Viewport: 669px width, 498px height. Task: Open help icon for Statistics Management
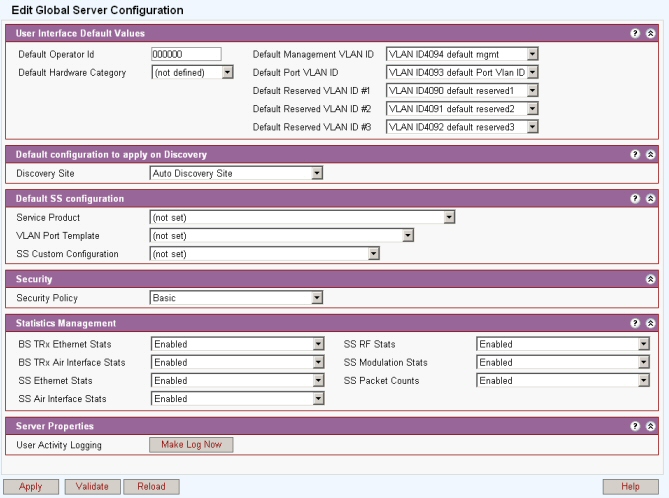click(635, 324)
